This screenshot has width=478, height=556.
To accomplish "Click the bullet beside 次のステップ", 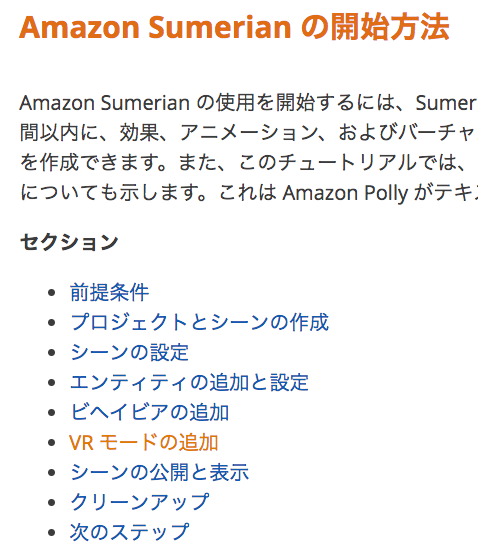I will coord(52,533).
